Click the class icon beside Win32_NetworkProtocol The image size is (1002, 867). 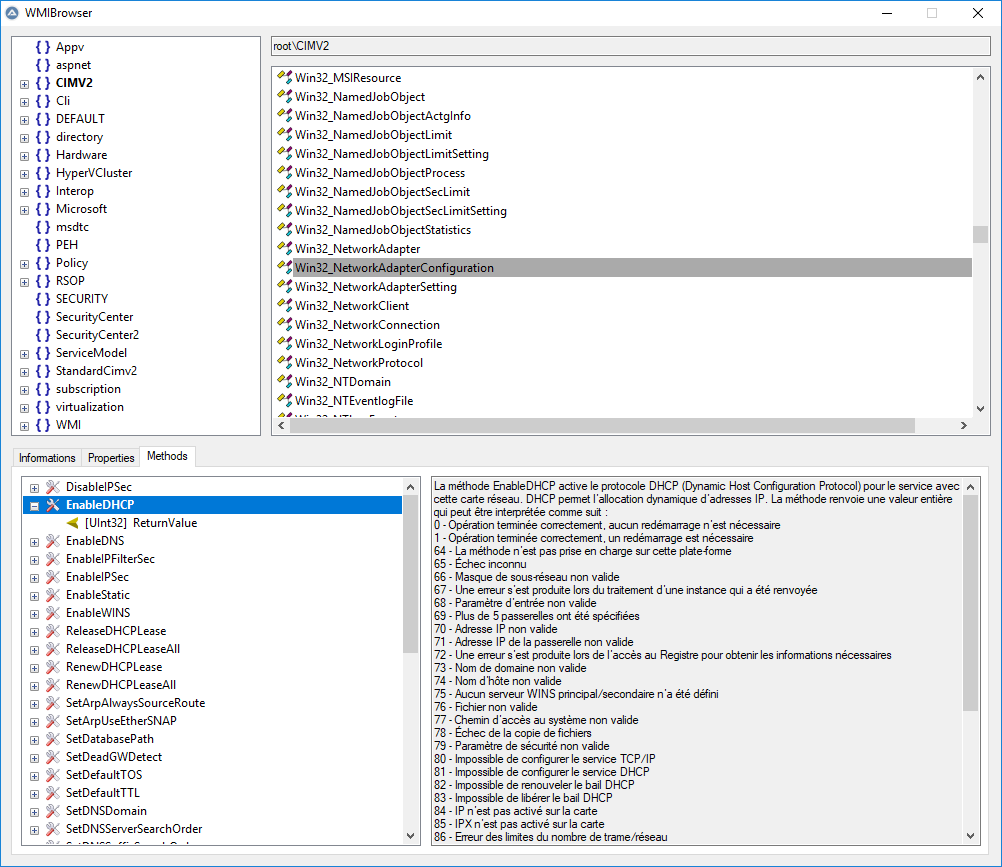284,362
